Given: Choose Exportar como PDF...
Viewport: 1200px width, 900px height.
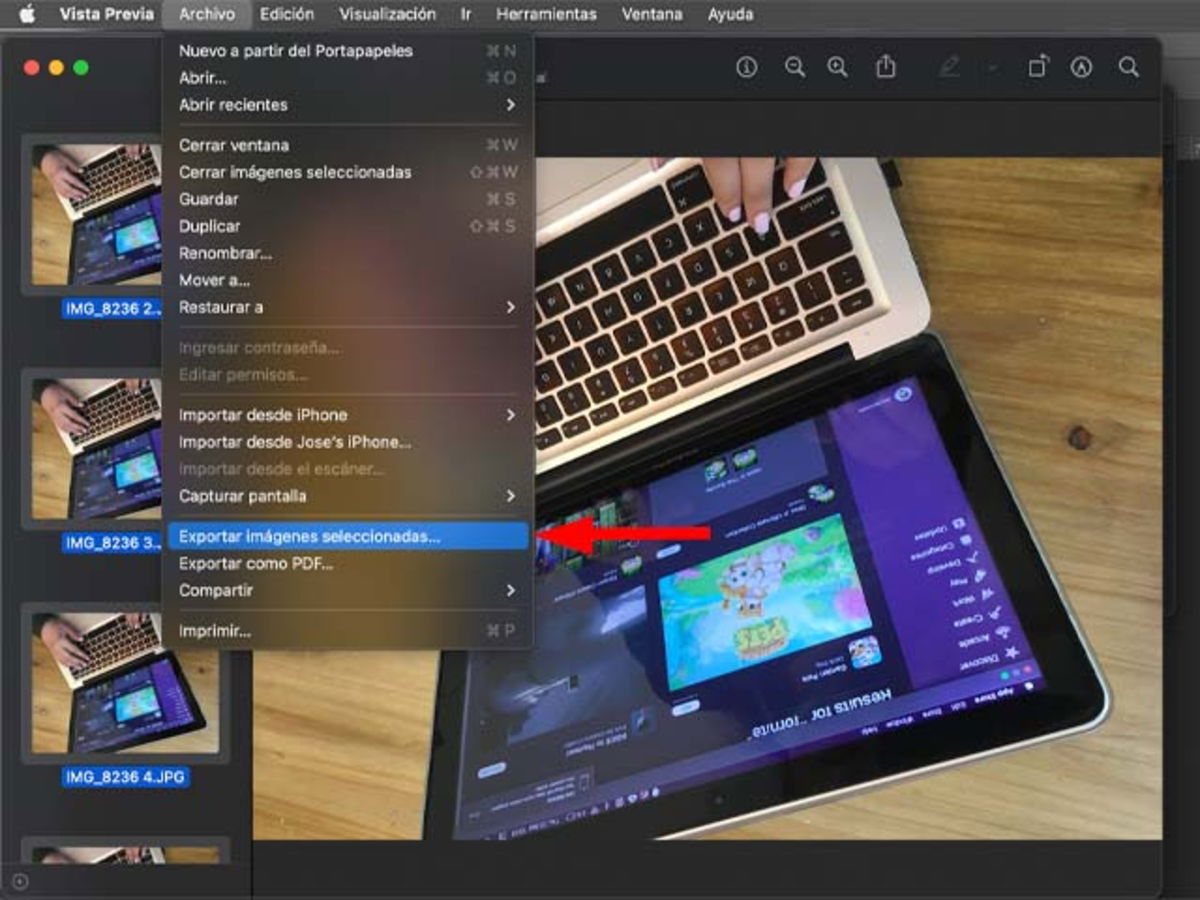Looking at the screenshot, I should [347, 563].
